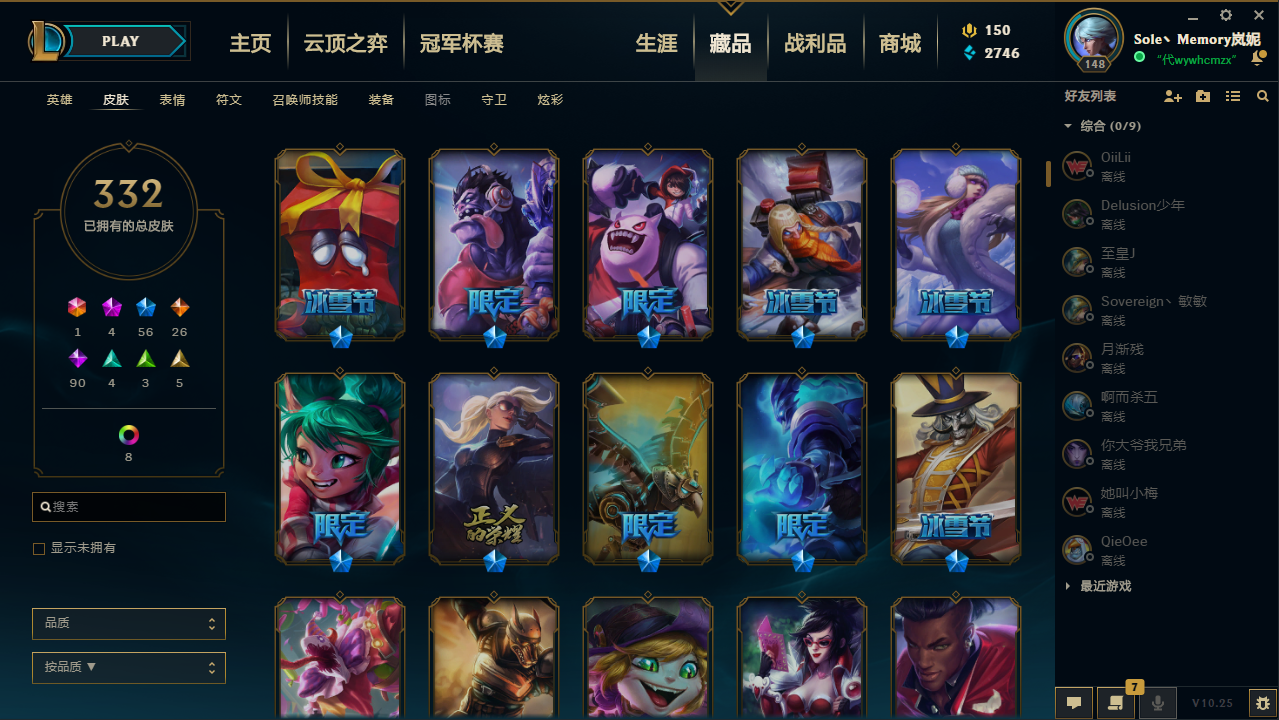Click the League of Legends logo icon
1279x720 pixels.
click(x=47, y=41)
